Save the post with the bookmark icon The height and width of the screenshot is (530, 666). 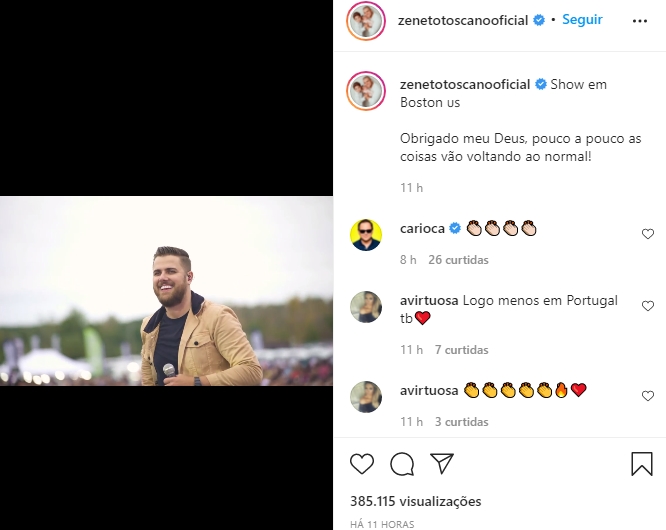coord(641,464)
